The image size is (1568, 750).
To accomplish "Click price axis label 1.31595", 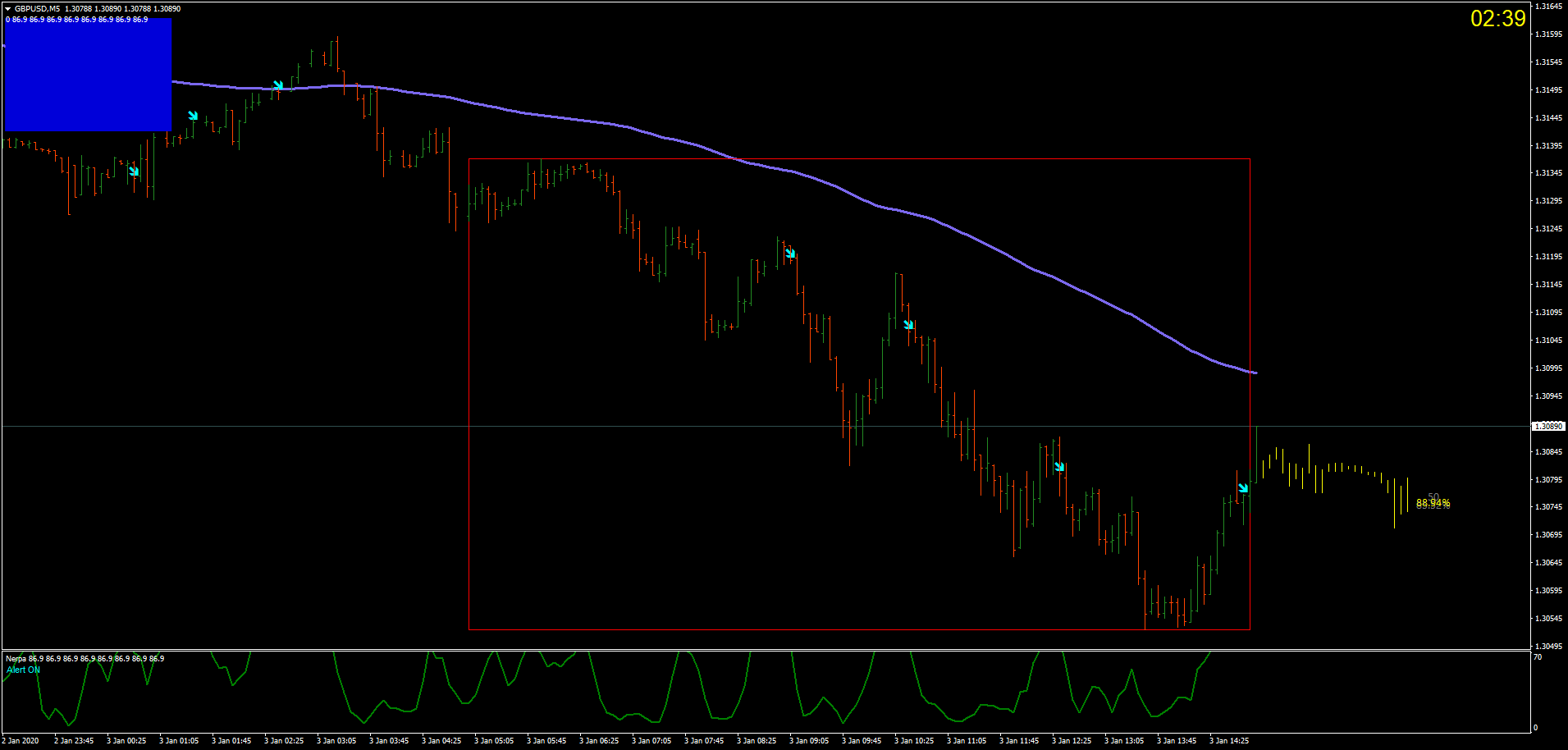I will point(1548,34).
